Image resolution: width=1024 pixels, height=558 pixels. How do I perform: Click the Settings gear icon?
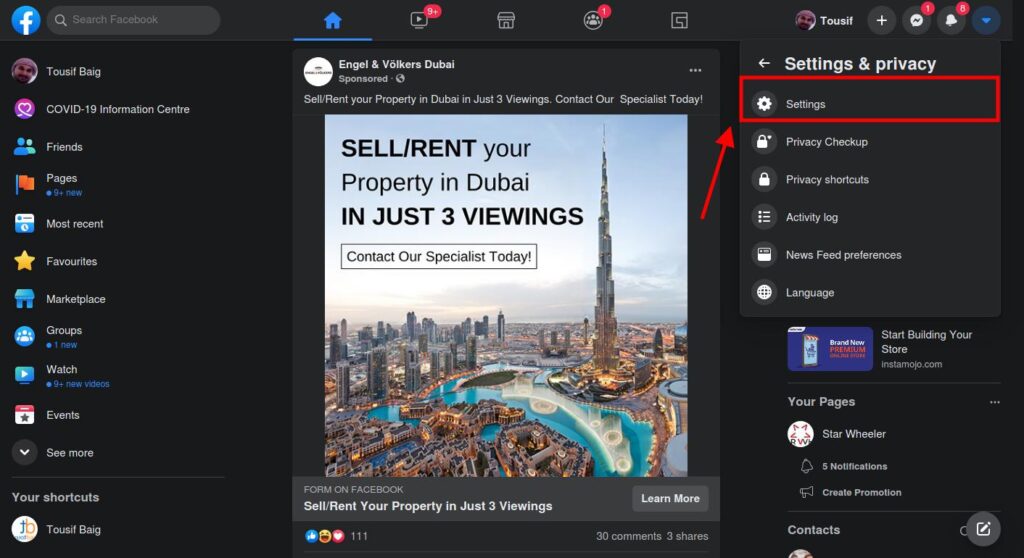coord(764,104)
